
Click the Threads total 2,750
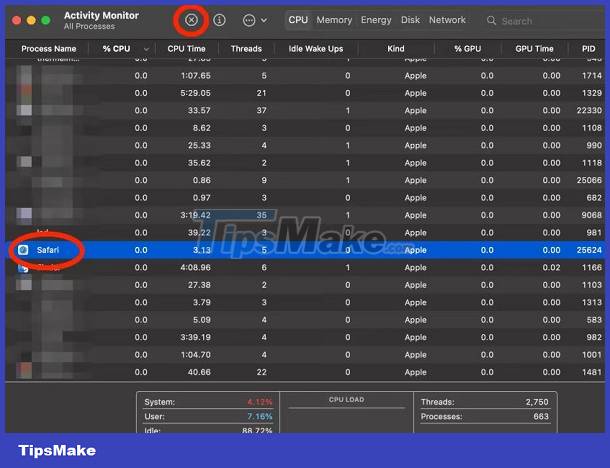[537, 402]
